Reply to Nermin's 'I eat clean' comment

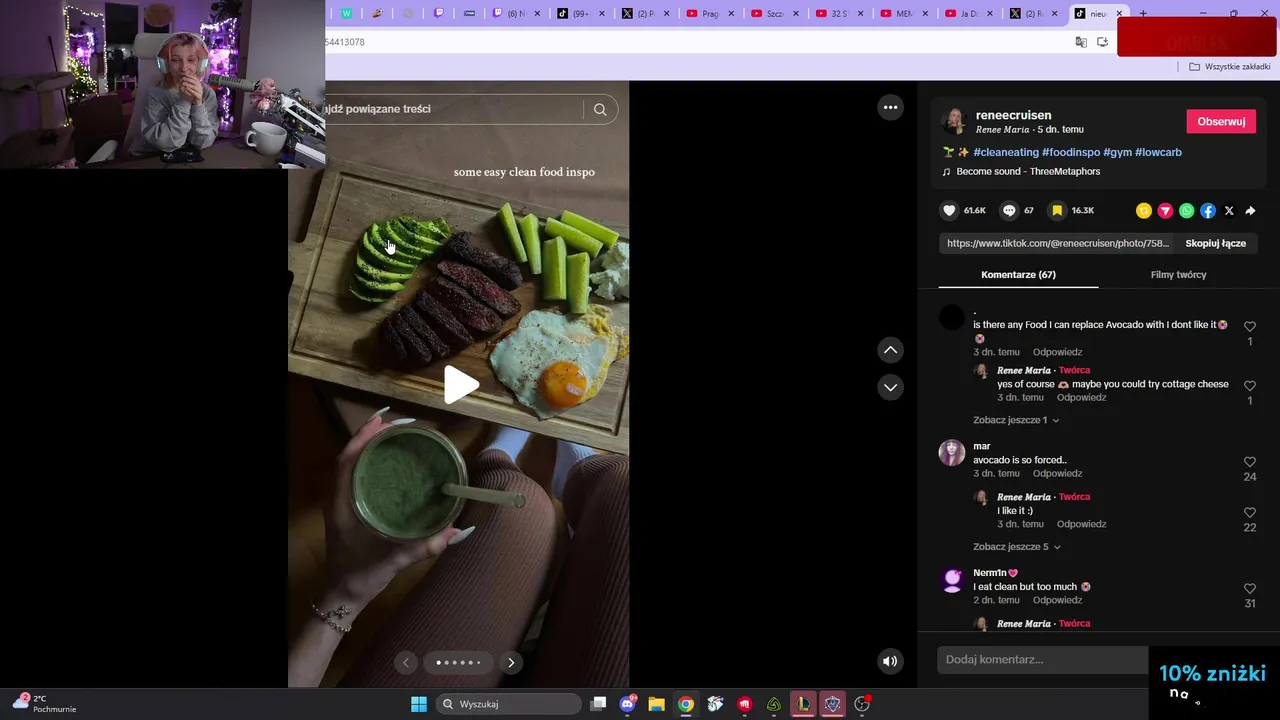(x=1057, y=600)
